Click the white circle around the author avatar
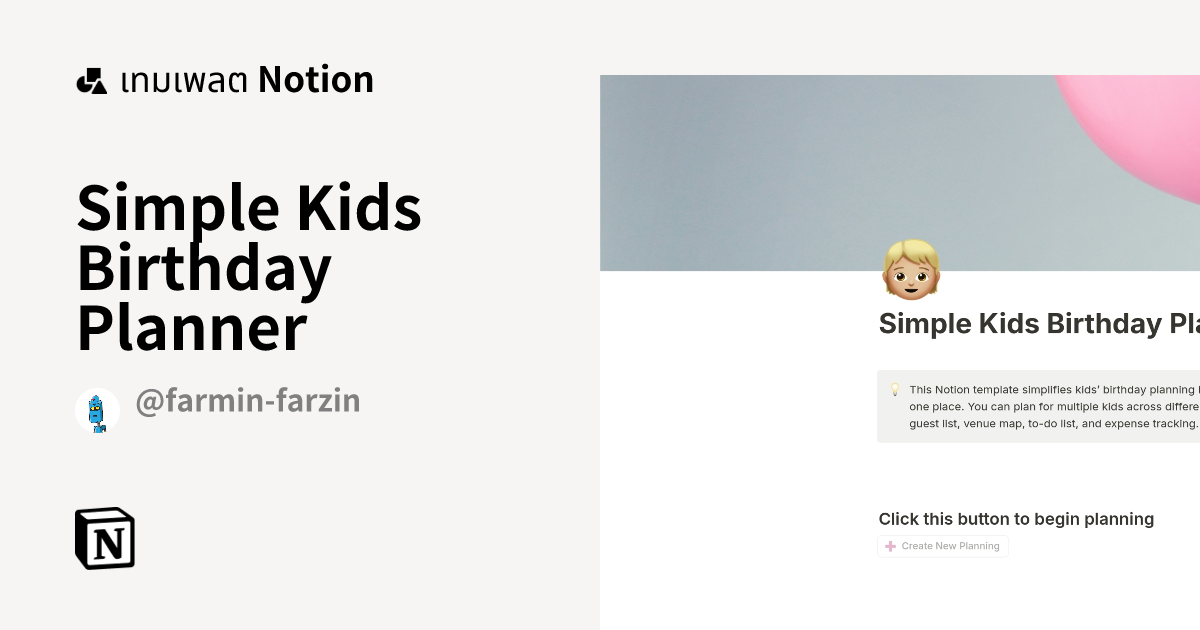Image resolution: width=1200 pixels, height=630 pixels. 97,410
